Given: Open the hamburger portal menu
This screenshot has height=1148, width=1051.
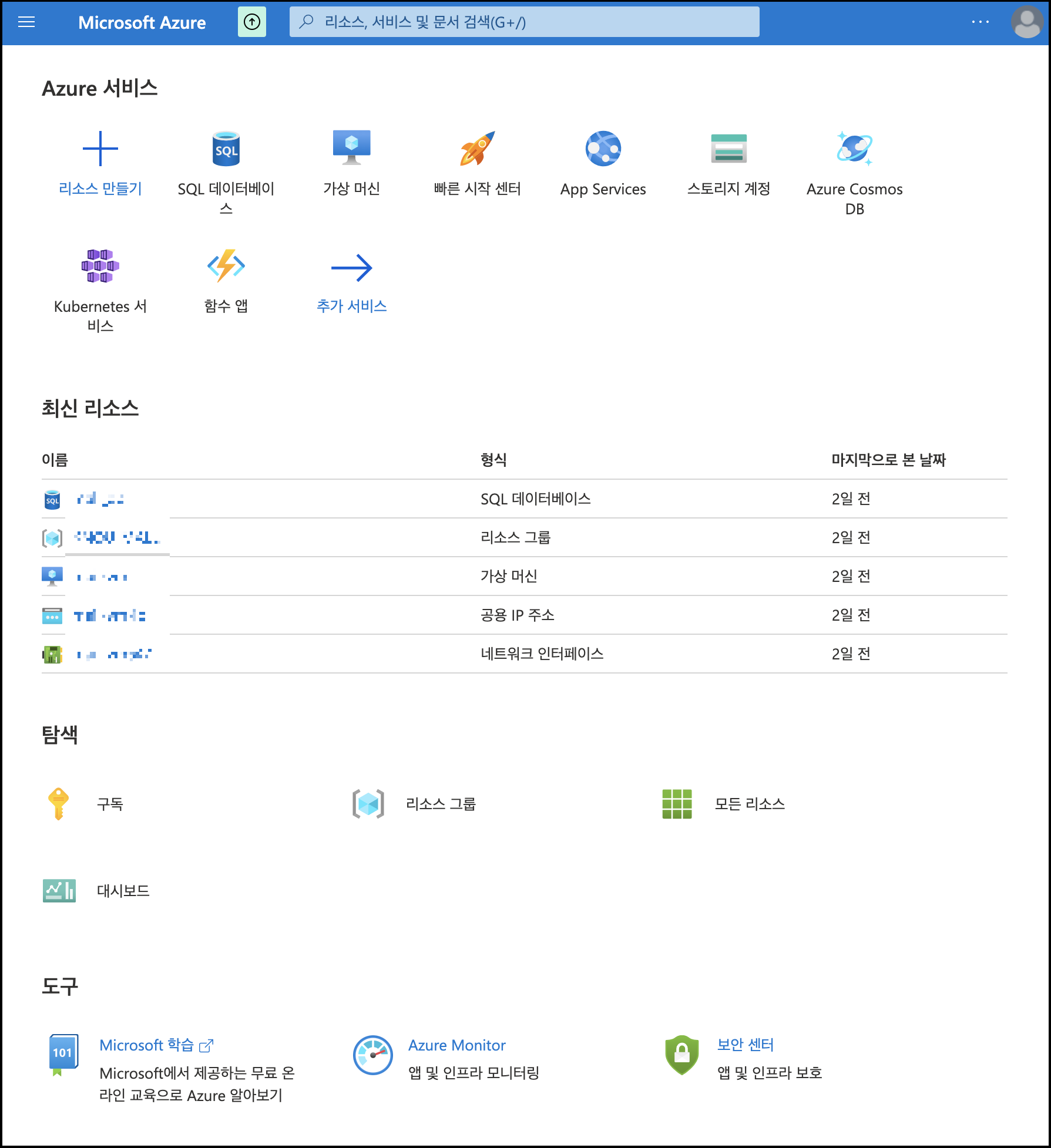Looking at the screenshot, I should tap(26, 22).
